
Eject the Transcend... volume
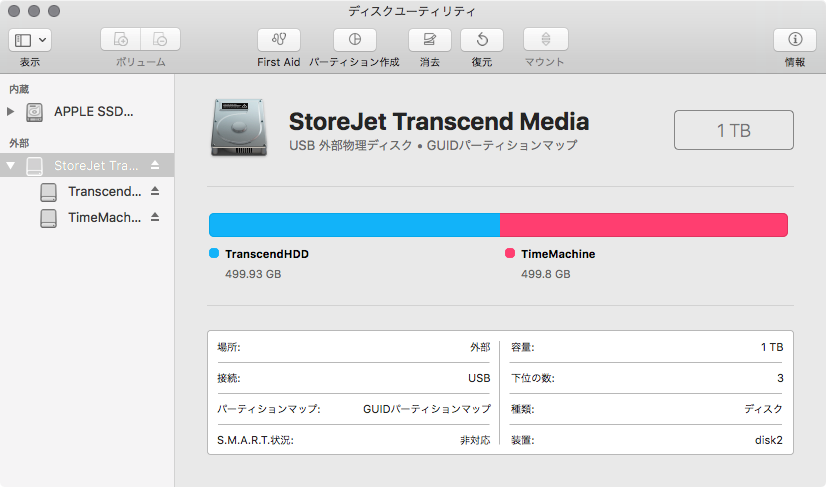point(155,191)
